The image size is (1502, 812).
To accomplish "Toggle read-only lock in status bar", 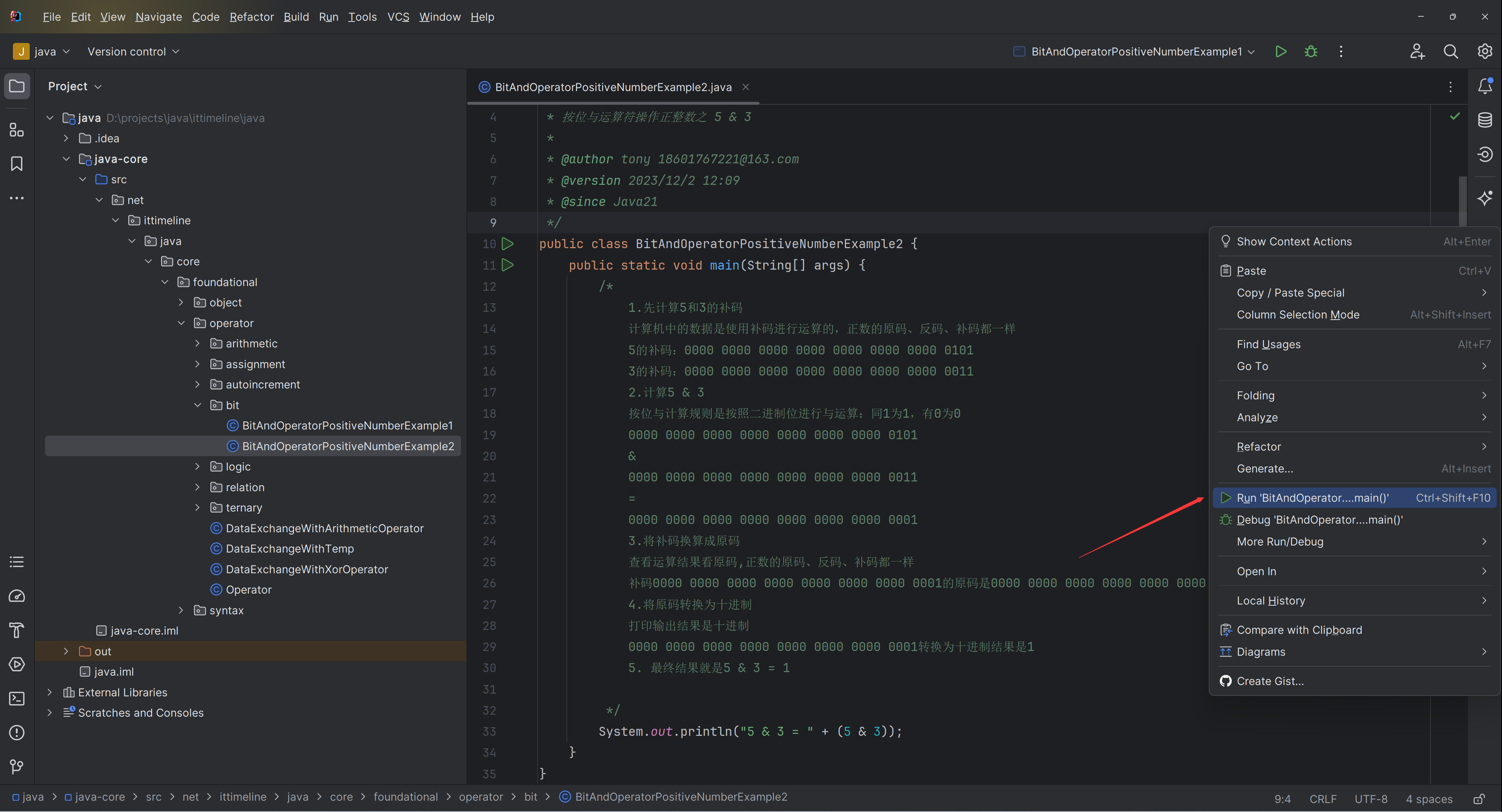I will [x=1479, y=799].
